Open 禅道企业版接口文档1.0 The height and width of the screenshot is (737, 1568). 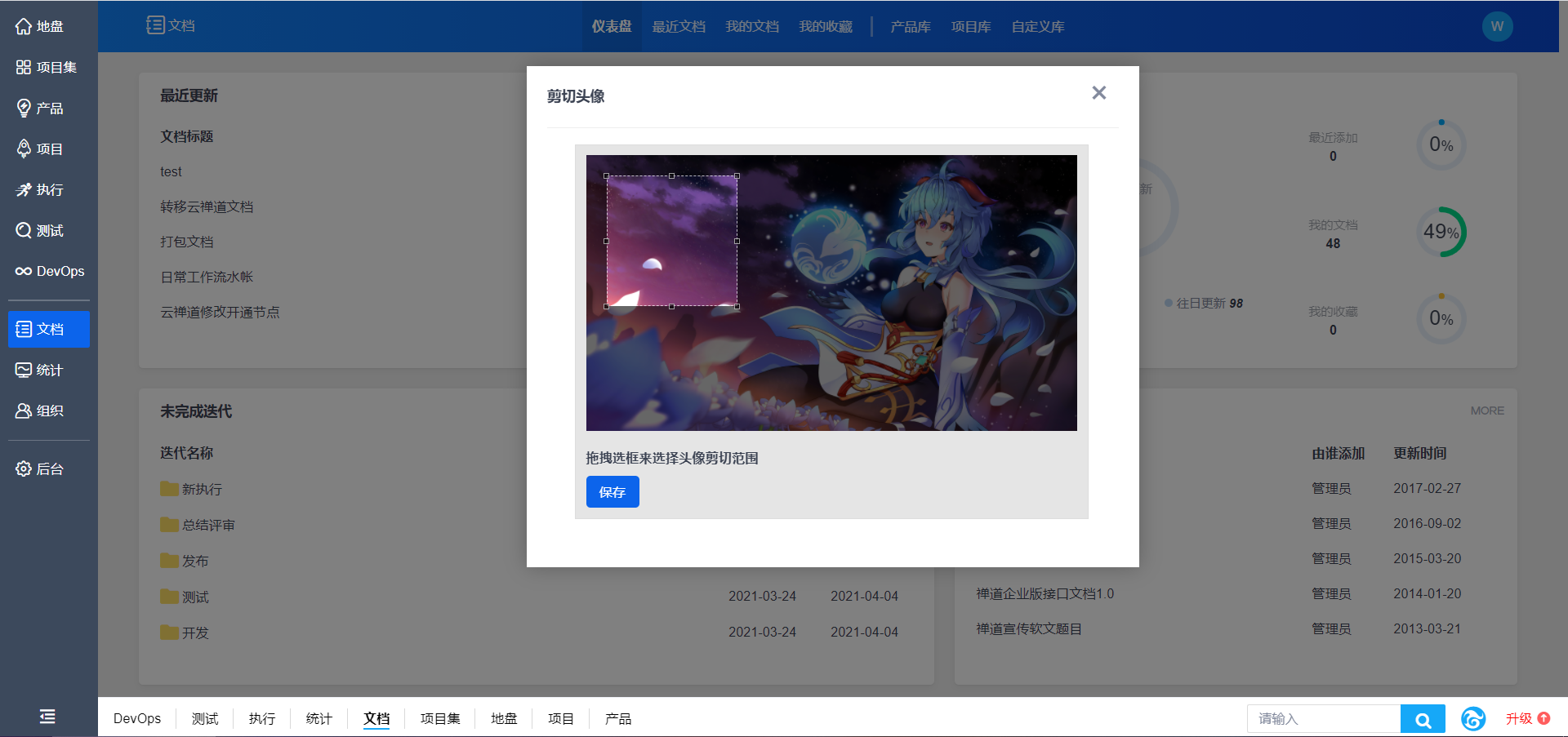click(1045, 593)
